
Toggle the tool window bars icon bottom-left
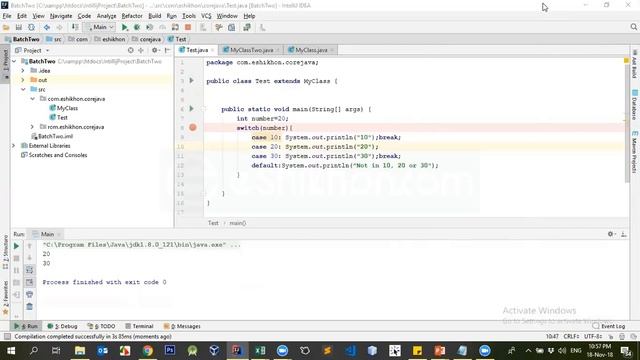coord(7,336)
